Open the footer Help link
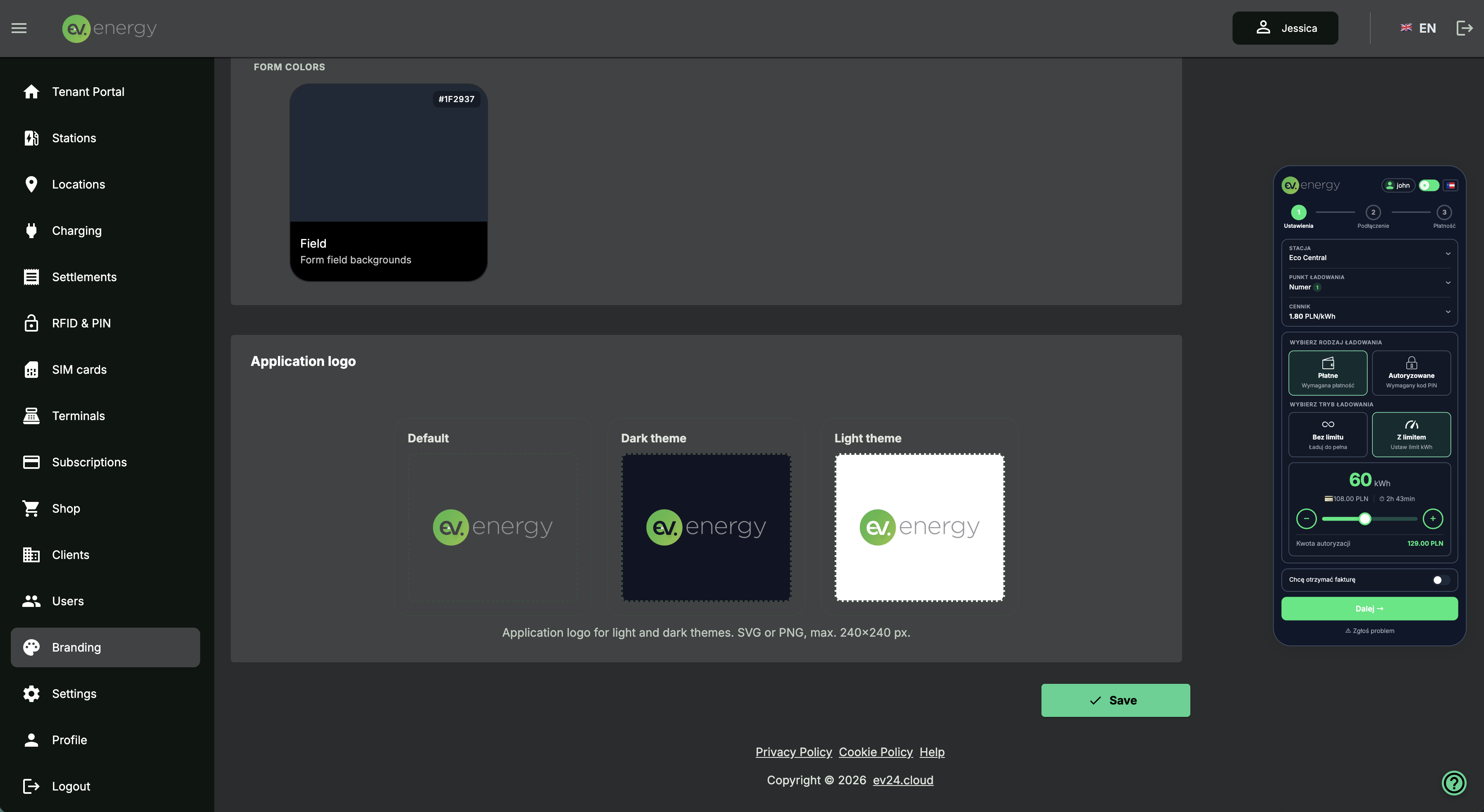1484x812 pixels. 931,752
